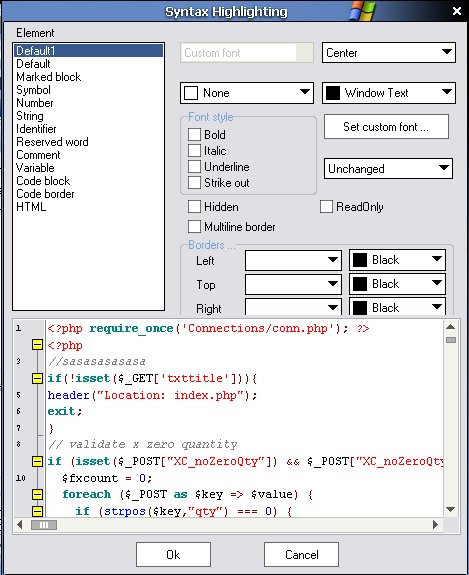Click the preview scroll up arrow
This screenshot has height=575, width=469.
(x=451, y=327)
